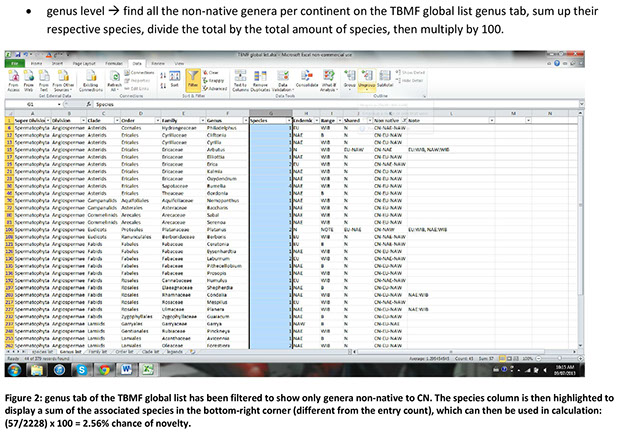Click the Remove Duplicates icon

pos(260,80)
